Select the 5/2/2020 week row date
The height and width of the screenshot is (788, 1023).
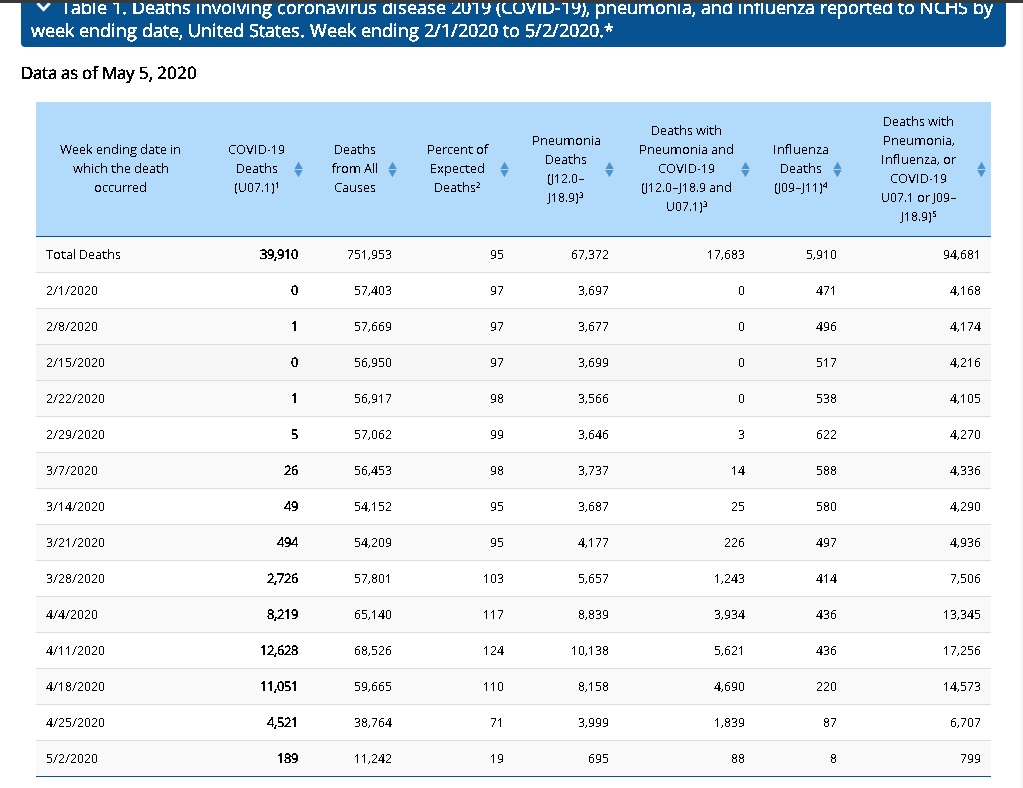click(x=72, y=759)
